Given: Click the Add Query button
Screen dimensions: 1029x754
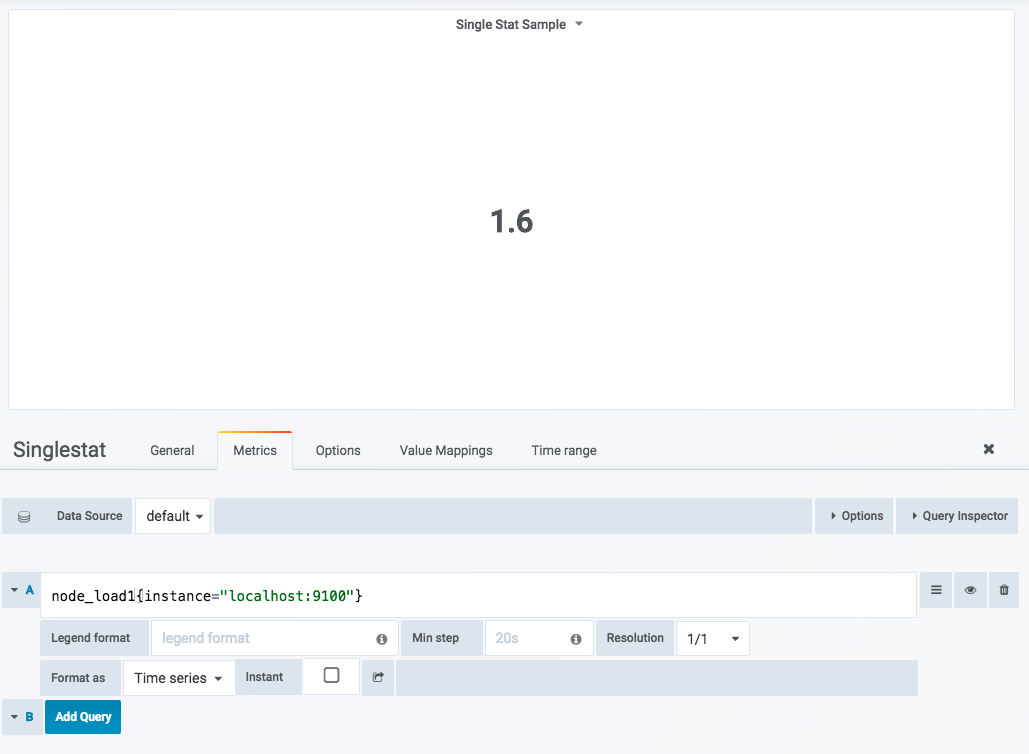Looking at the screenshot, I should [83, 717].
